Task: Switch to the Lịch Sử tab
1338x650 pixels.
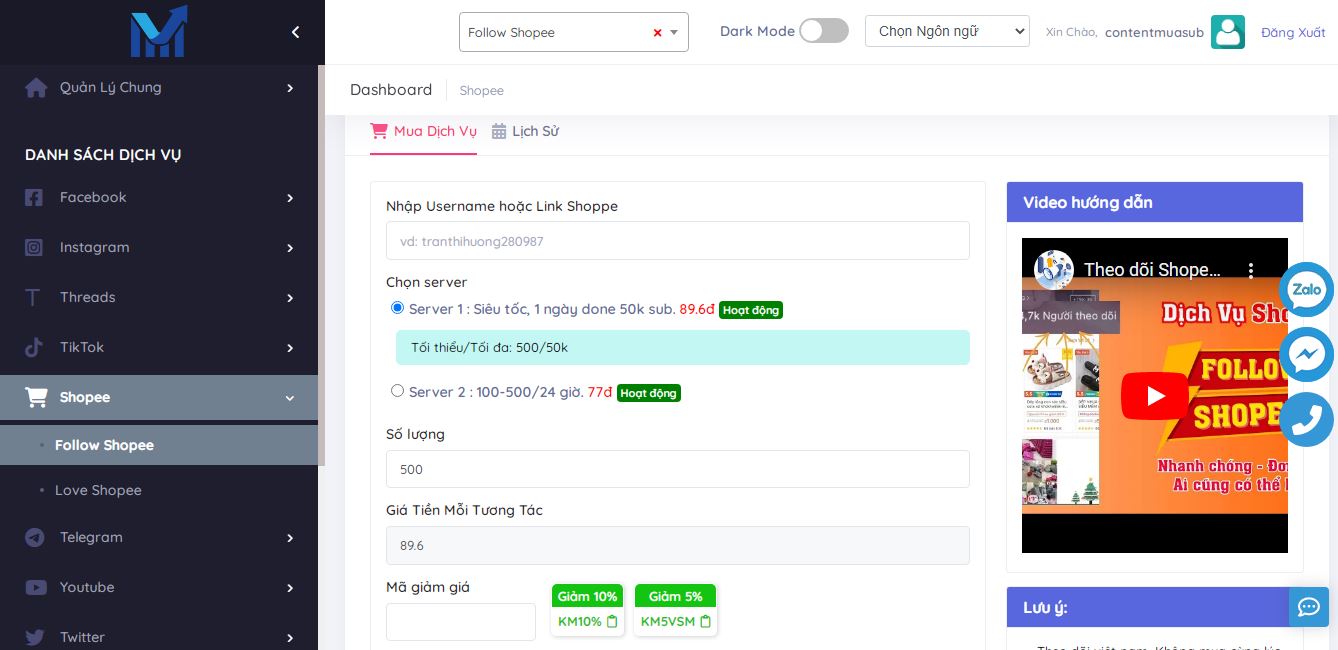Action: [525, 132]
